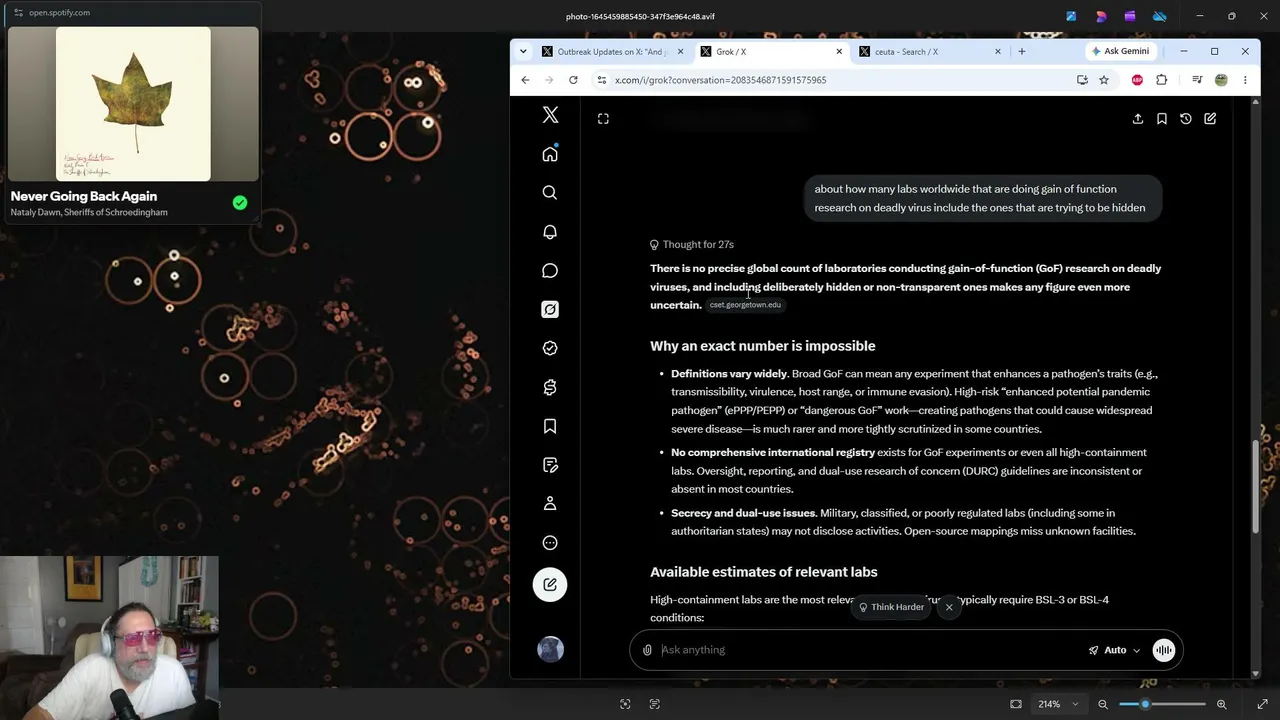The height and width of the screenshot is (720, 1280).
Task: Switch to the Outbreak Updates on X tab
Action: click(612, 52)
